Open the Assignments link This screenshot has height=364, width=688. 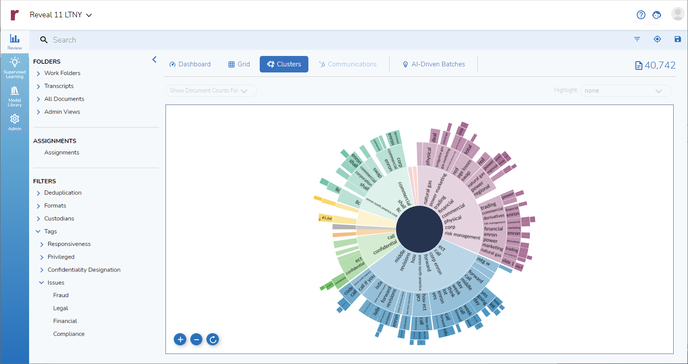pyautogui.click(x=61, y=153)
